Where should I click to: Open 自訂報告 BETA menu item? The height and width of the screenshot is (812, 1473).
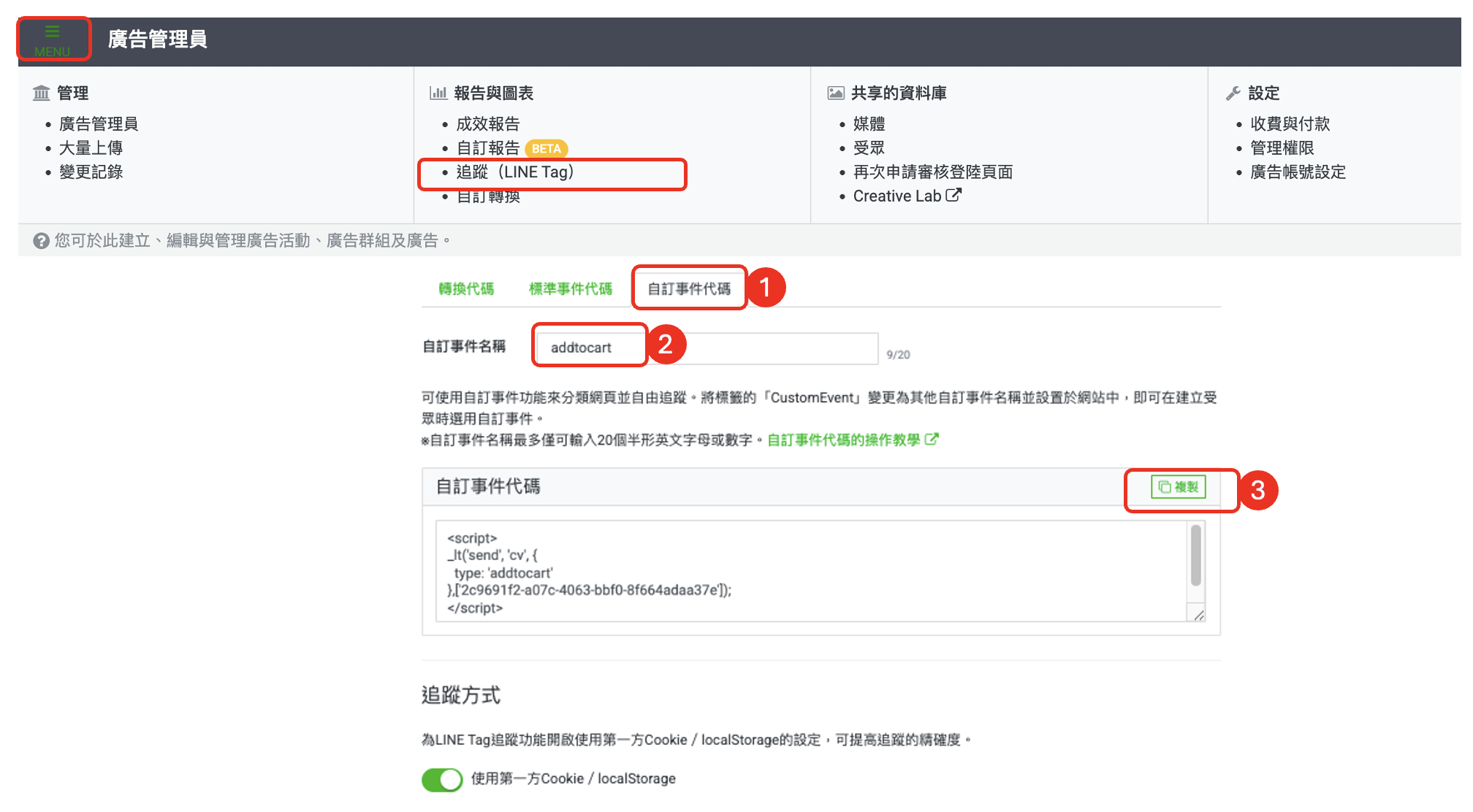[512, 148]
